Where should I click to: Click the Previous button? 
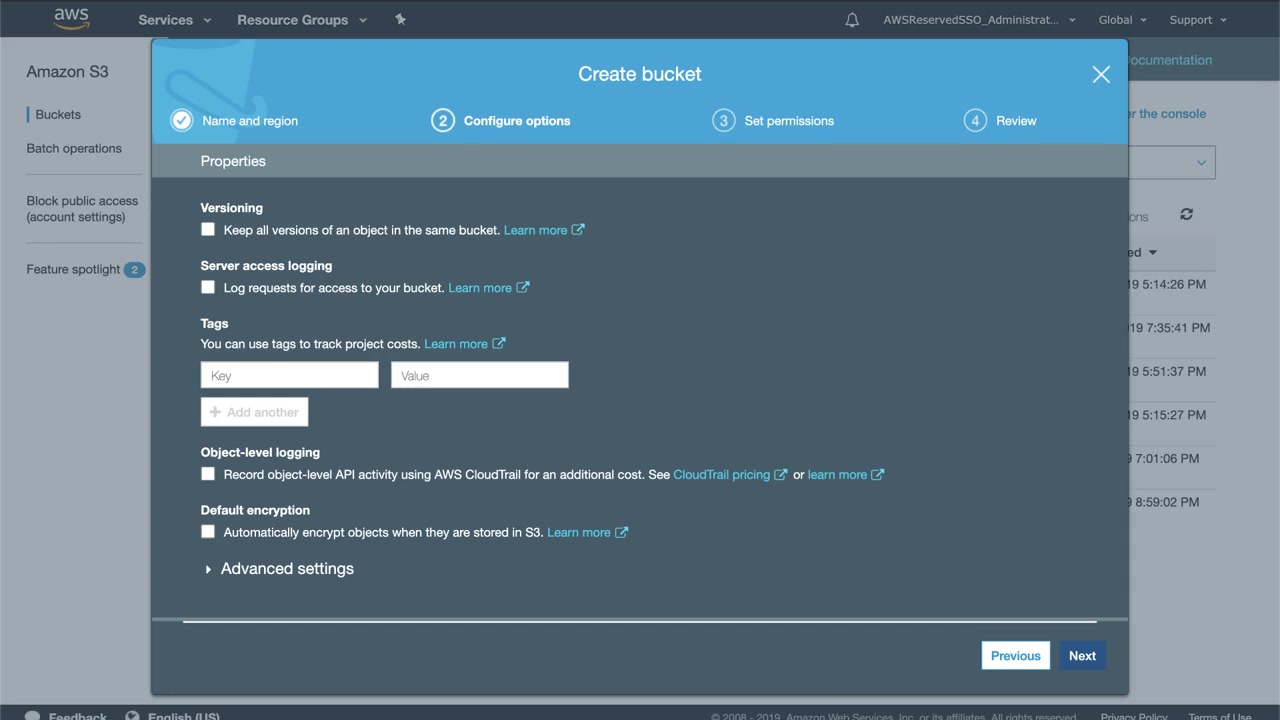pyautogui.click(x=1016, y=656)
